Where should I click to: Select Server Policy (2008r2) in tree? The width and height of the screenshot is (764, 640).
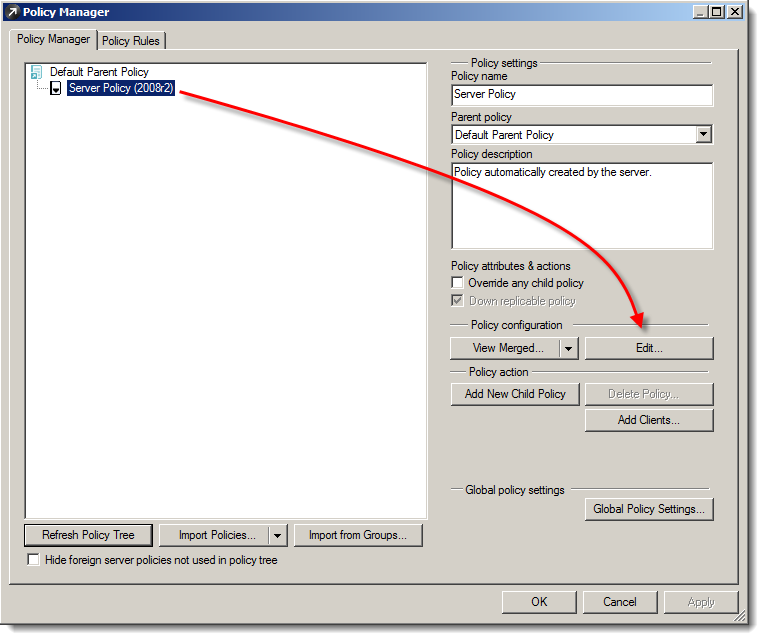point(121,89)
